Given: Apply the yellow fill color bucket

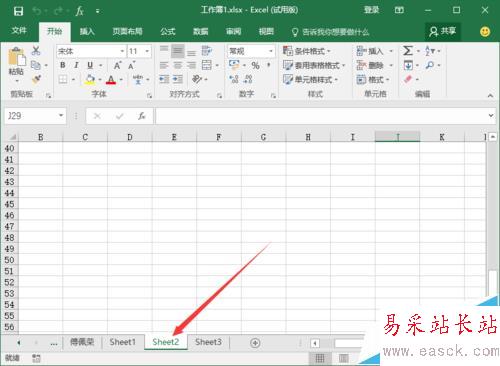Looking at the screenshot, I should pyautogui.click(x=90, y=79).
